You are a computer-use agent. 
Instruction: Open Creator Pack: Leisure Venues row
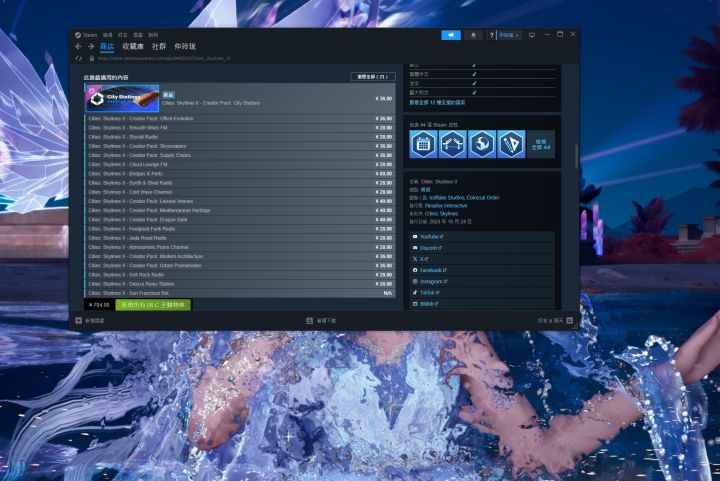[240, 201]
